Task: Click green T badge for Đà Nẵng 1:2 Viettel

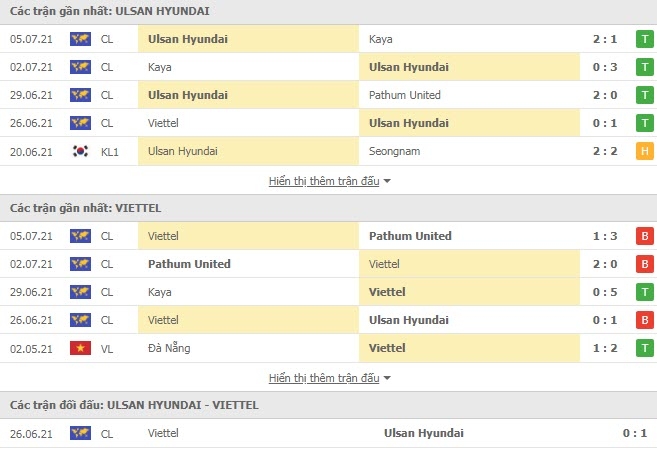Action: tap(644, 348)
